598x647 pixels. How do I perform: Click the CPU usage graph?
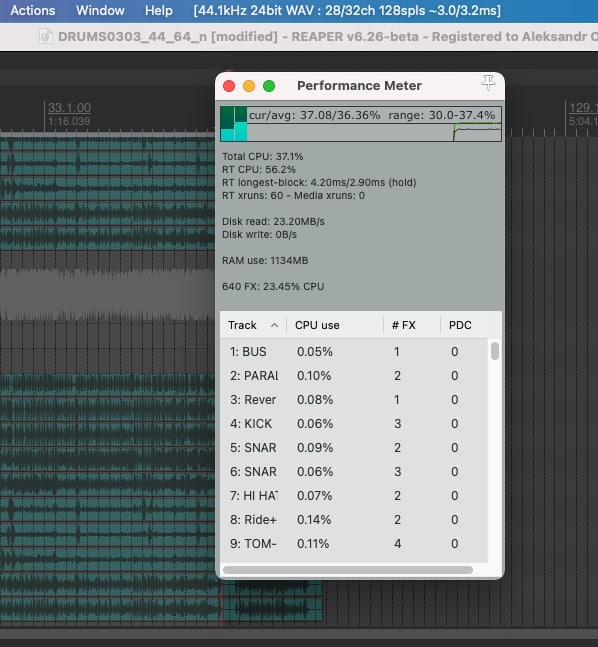point(361,124)
